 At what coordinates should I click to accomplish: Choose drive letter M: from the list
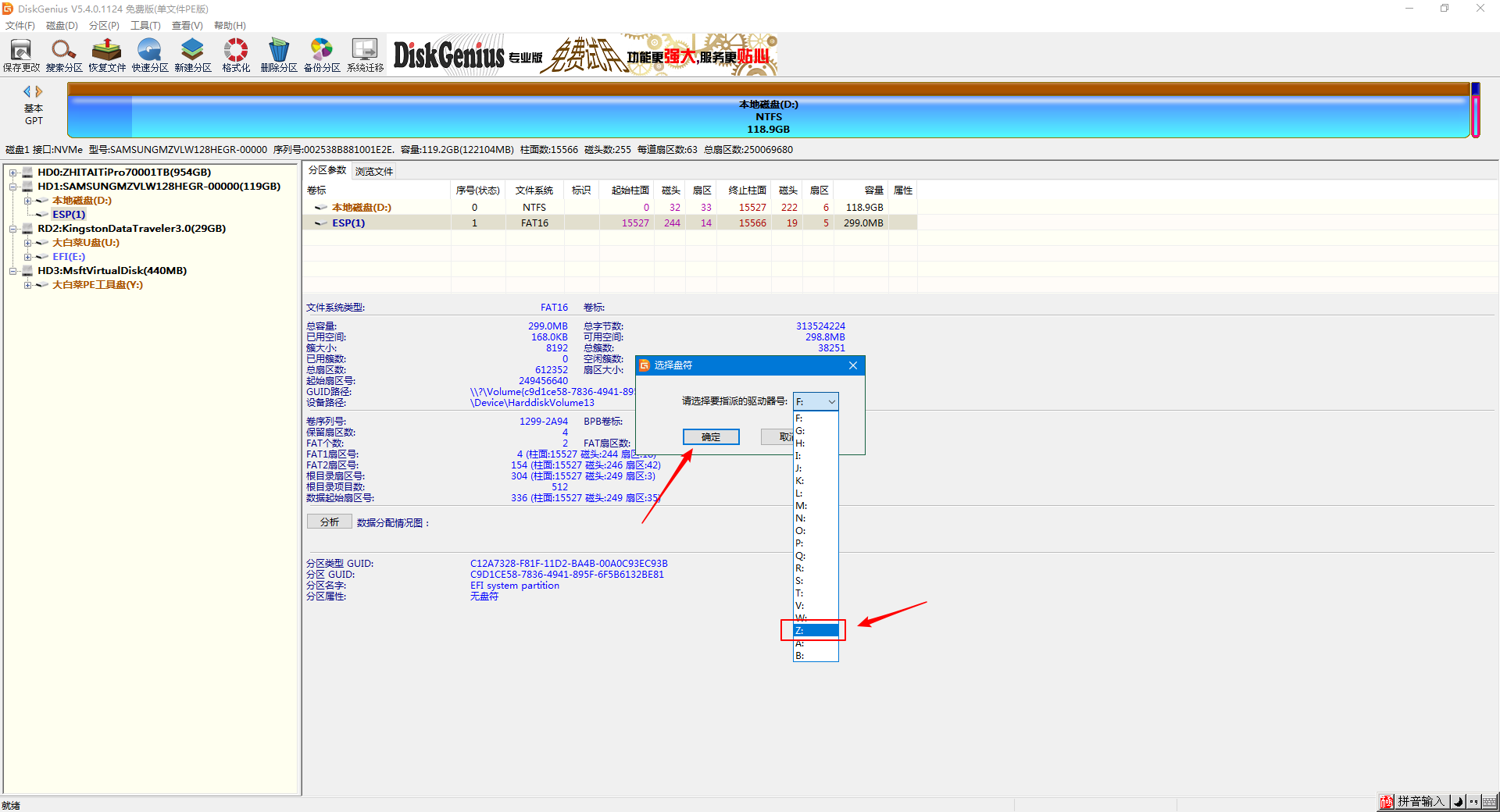click(x=816, y=506)
